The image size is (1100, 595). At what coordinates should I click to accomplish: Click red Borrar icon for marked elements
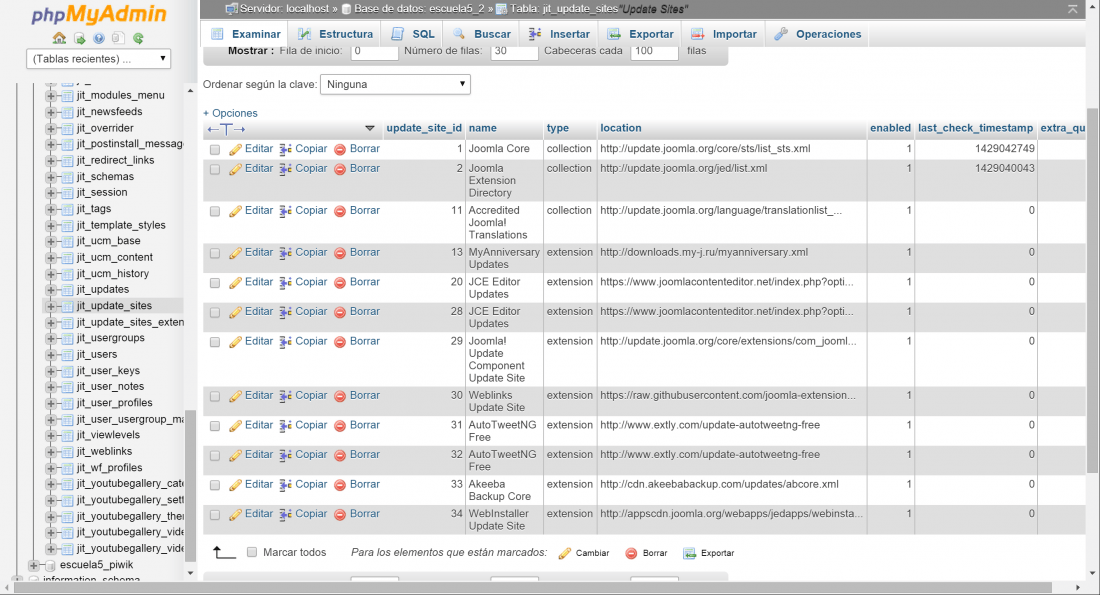tap(631, 554)
